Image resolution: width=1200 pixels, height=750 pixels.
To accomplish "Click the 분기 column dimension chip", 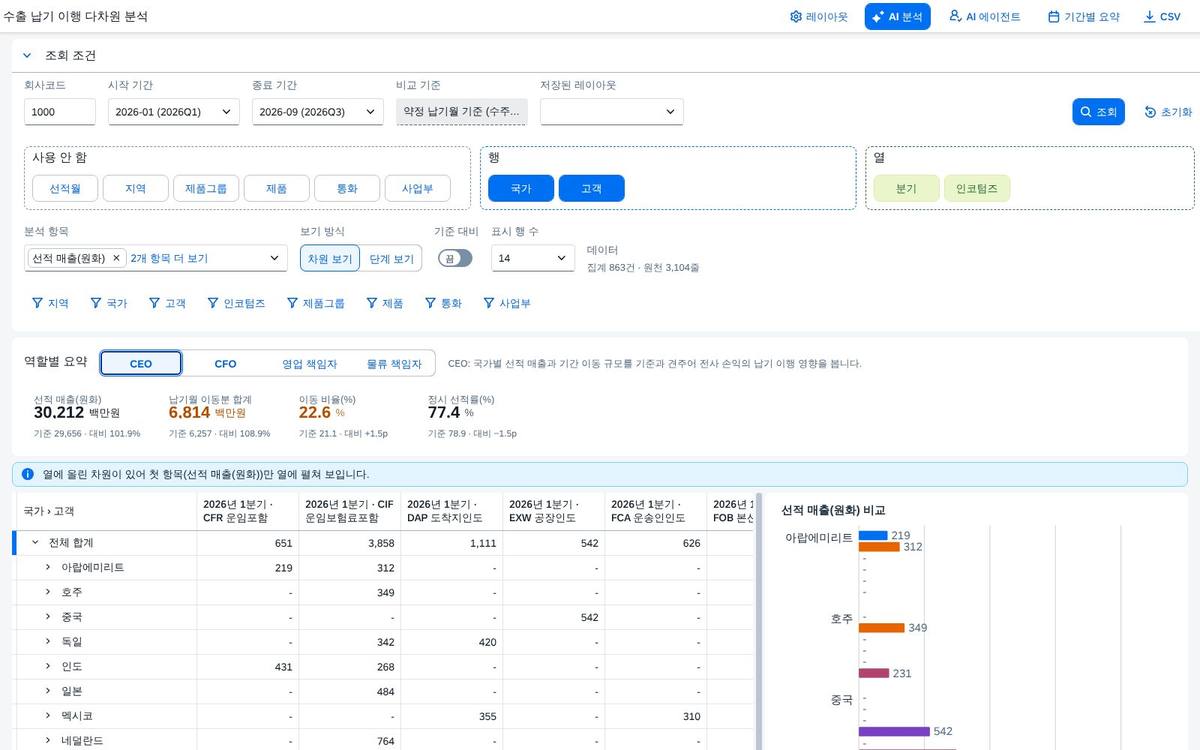I will point(906,188).
